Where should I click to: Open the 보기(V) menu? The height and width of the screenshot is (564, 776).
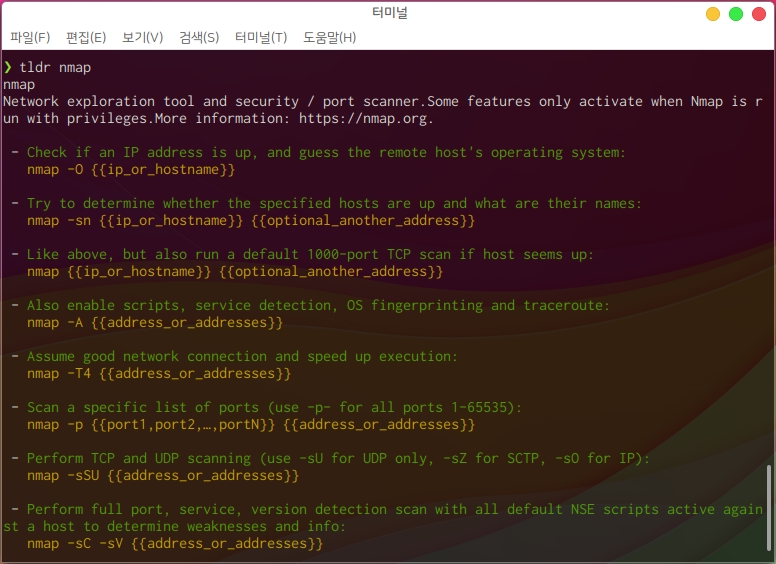pos(142,37)
